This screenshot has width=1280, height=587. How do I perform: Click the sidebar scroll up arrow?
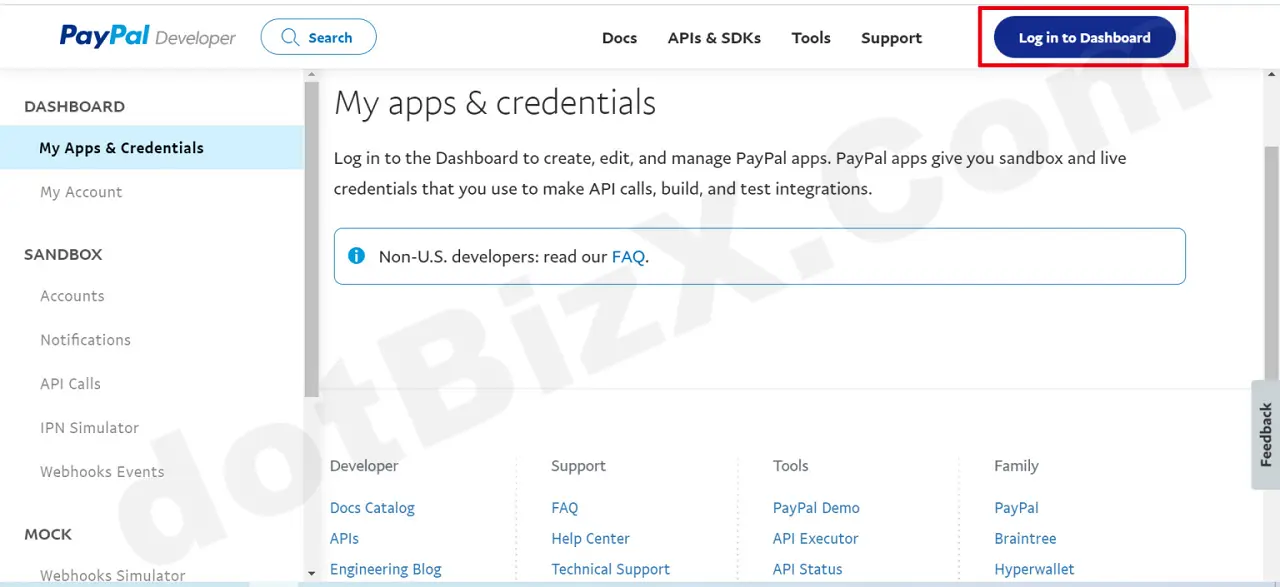pyautogui.click(x=311, y=75)
